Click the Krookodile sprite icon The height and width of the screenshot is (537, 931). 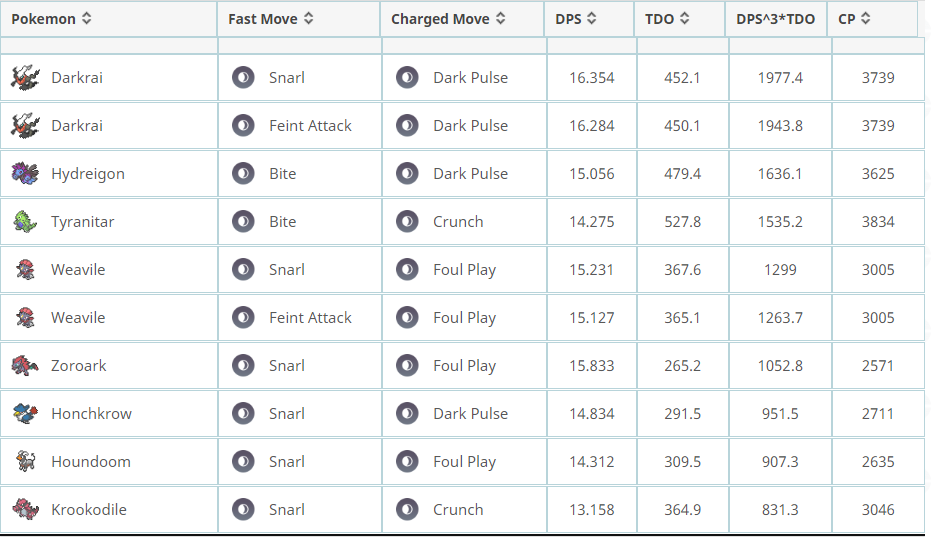click(25, 510)
